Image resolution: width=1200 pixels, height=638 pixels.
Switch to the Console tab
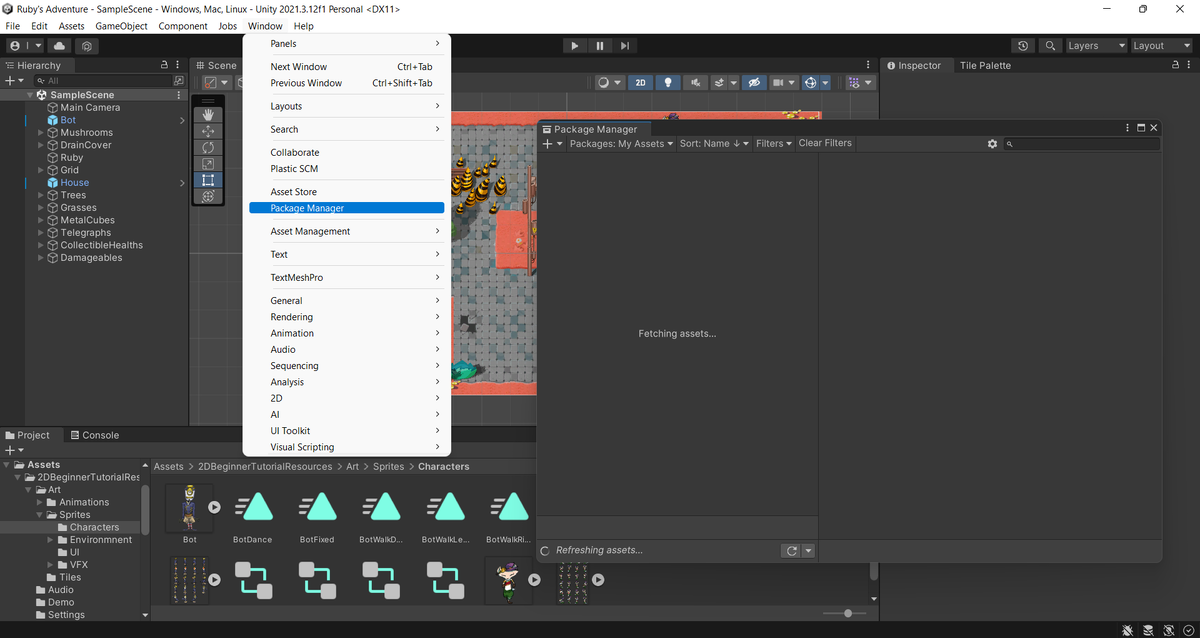94,435
